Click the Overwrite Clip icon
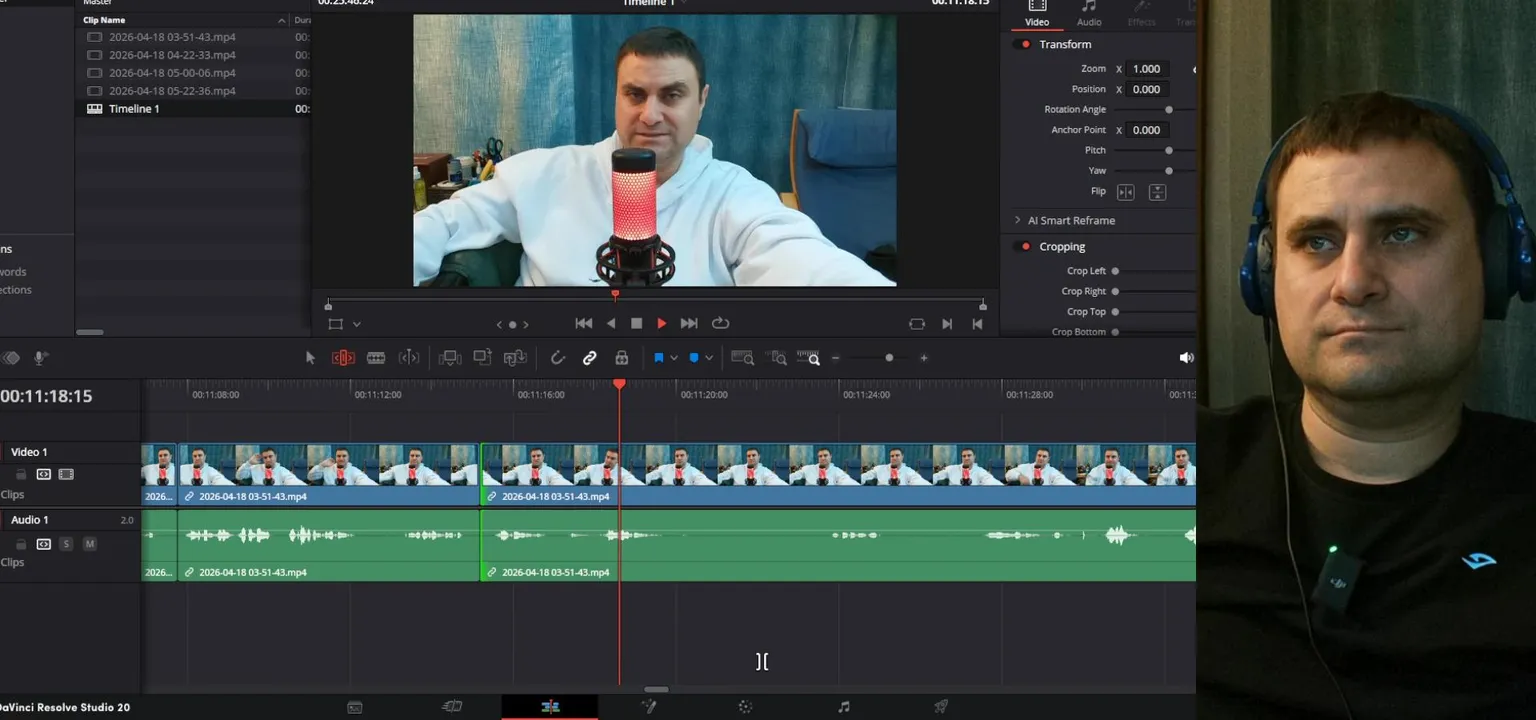 pyautogui.click(x=482, y=358)
